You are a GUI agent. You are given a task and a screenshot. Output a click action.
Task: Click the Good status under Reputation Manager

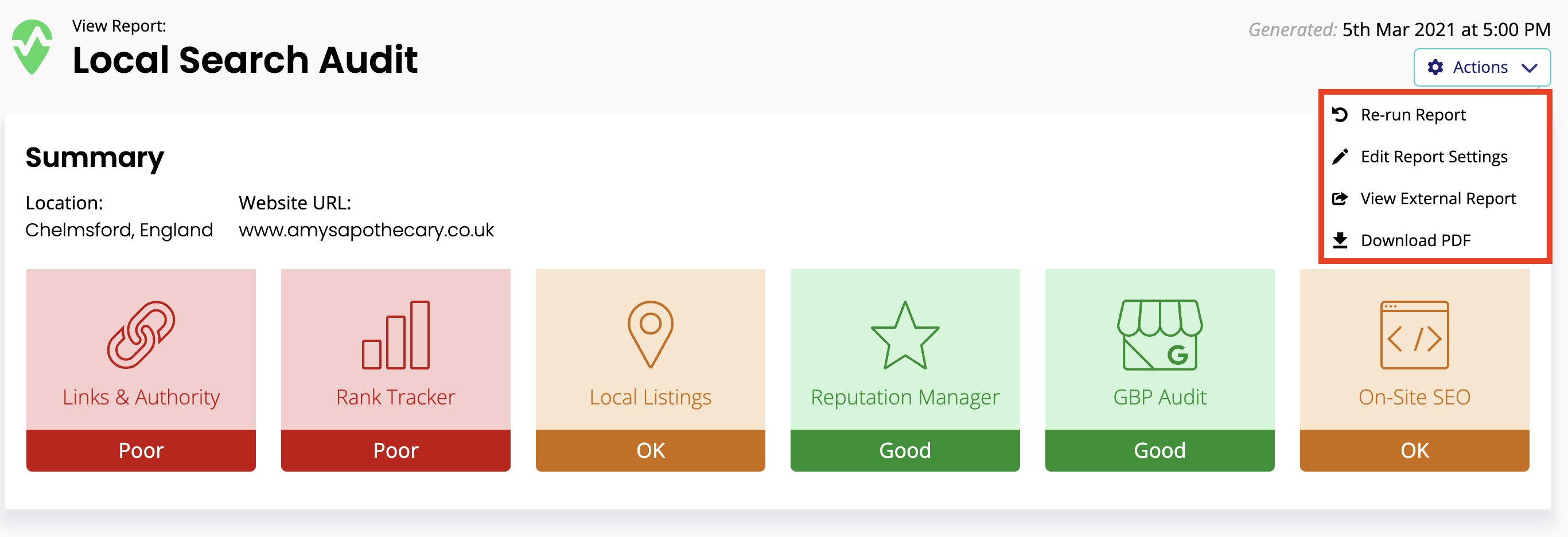coord(905,450)
